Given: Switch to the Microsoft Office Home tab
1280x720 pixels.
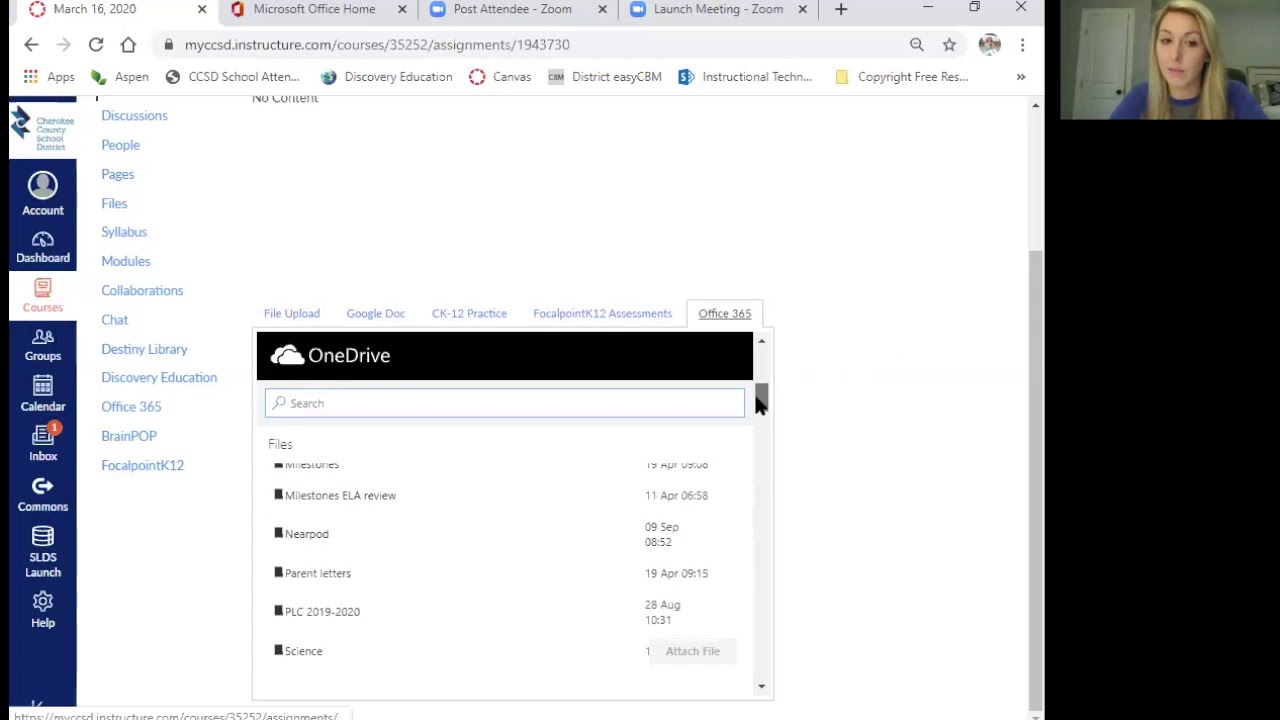Looking at the screenshot, I should point(314,9).
